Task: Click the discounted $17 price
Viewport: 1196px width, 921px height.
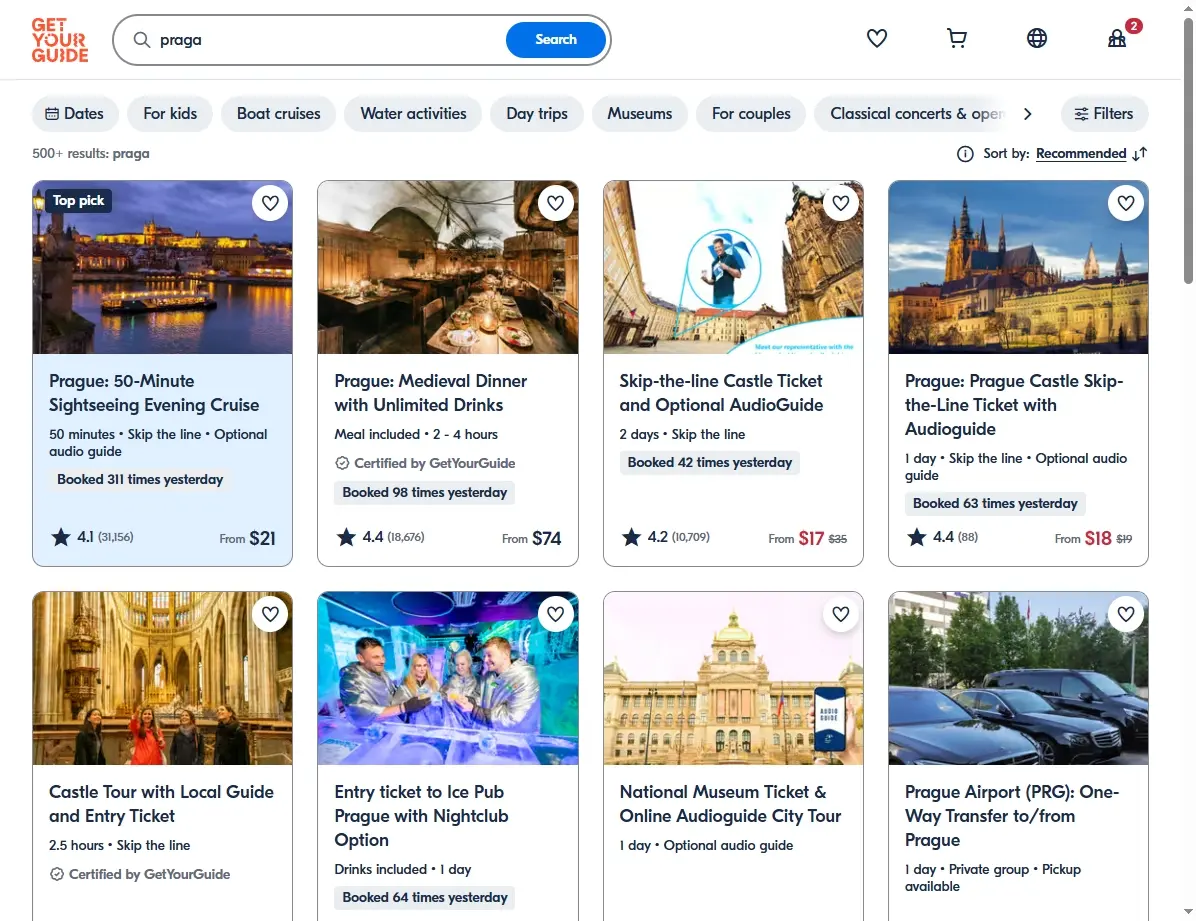Action: pos(811,539)
